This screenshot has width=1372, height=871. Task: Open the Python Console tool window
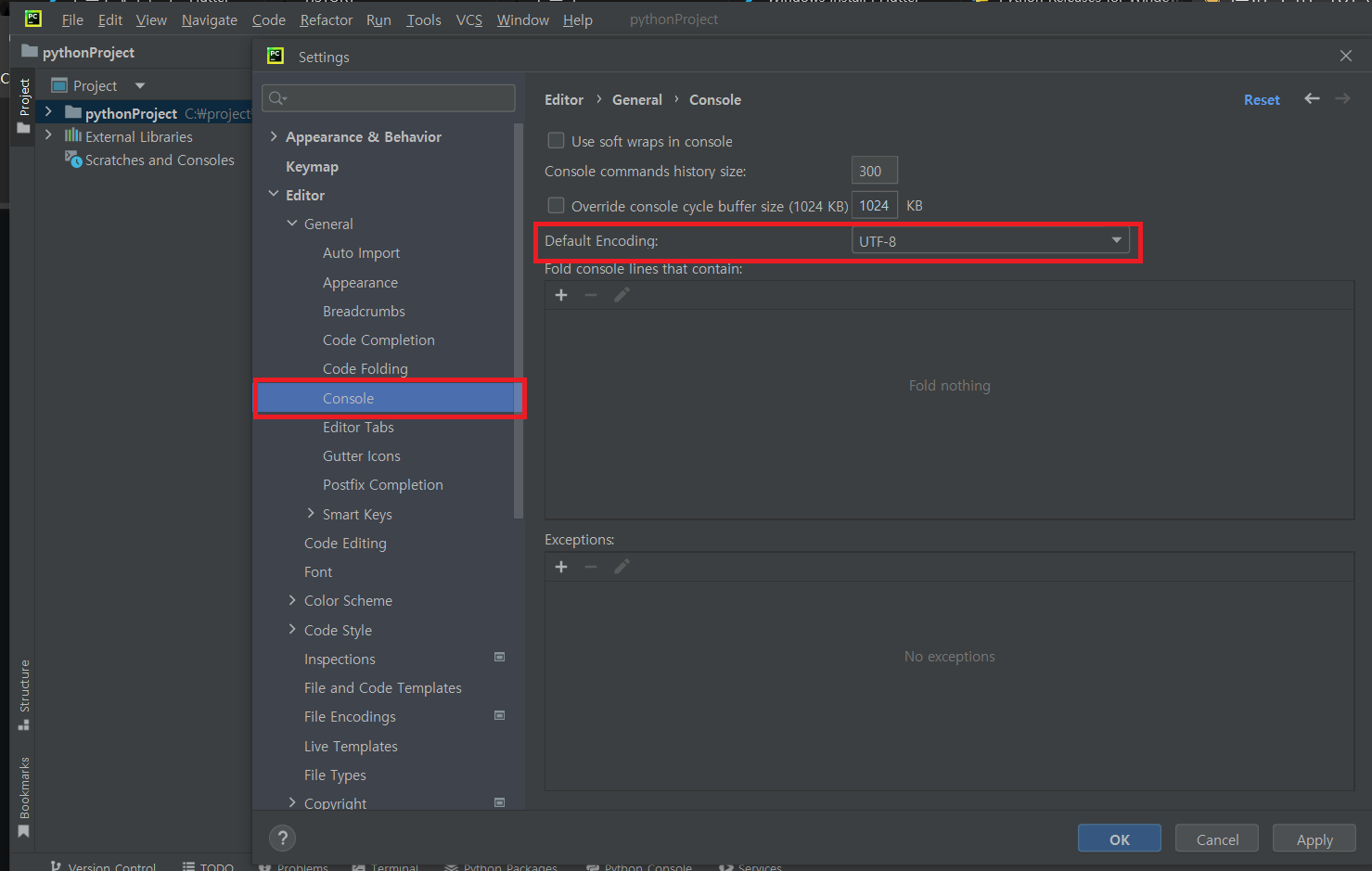(x=640, y=866)
